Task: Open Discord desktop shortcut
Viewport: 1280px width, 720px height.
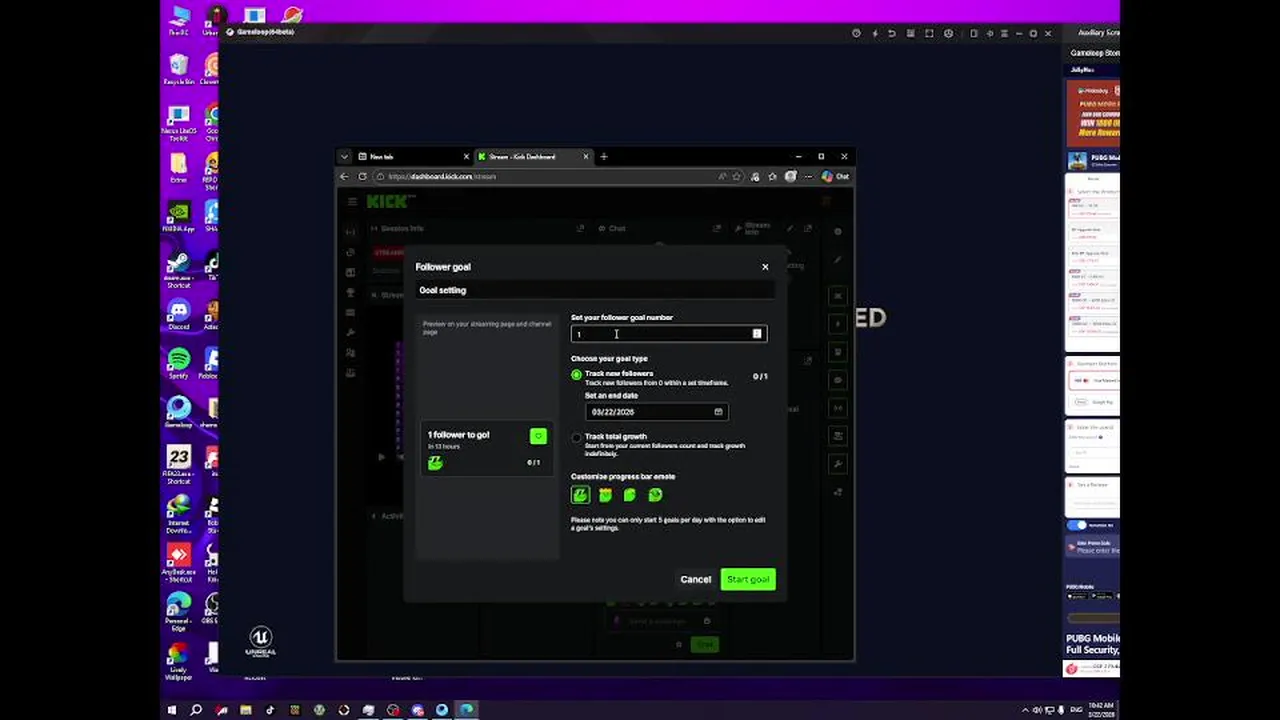Action: click(179, 316)
